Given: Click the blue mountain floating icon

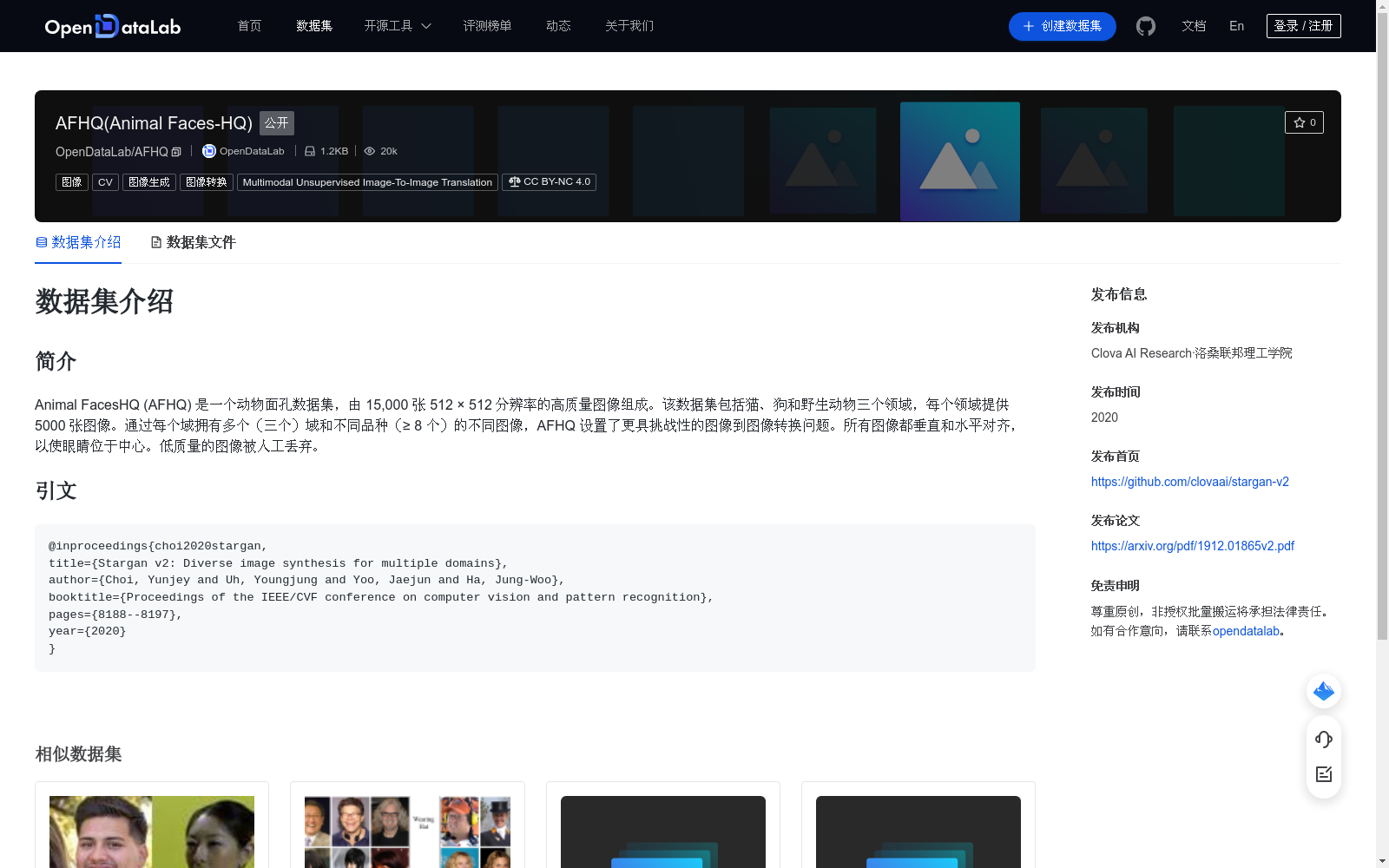Looking at the screenshot, I should (1323, 691).
